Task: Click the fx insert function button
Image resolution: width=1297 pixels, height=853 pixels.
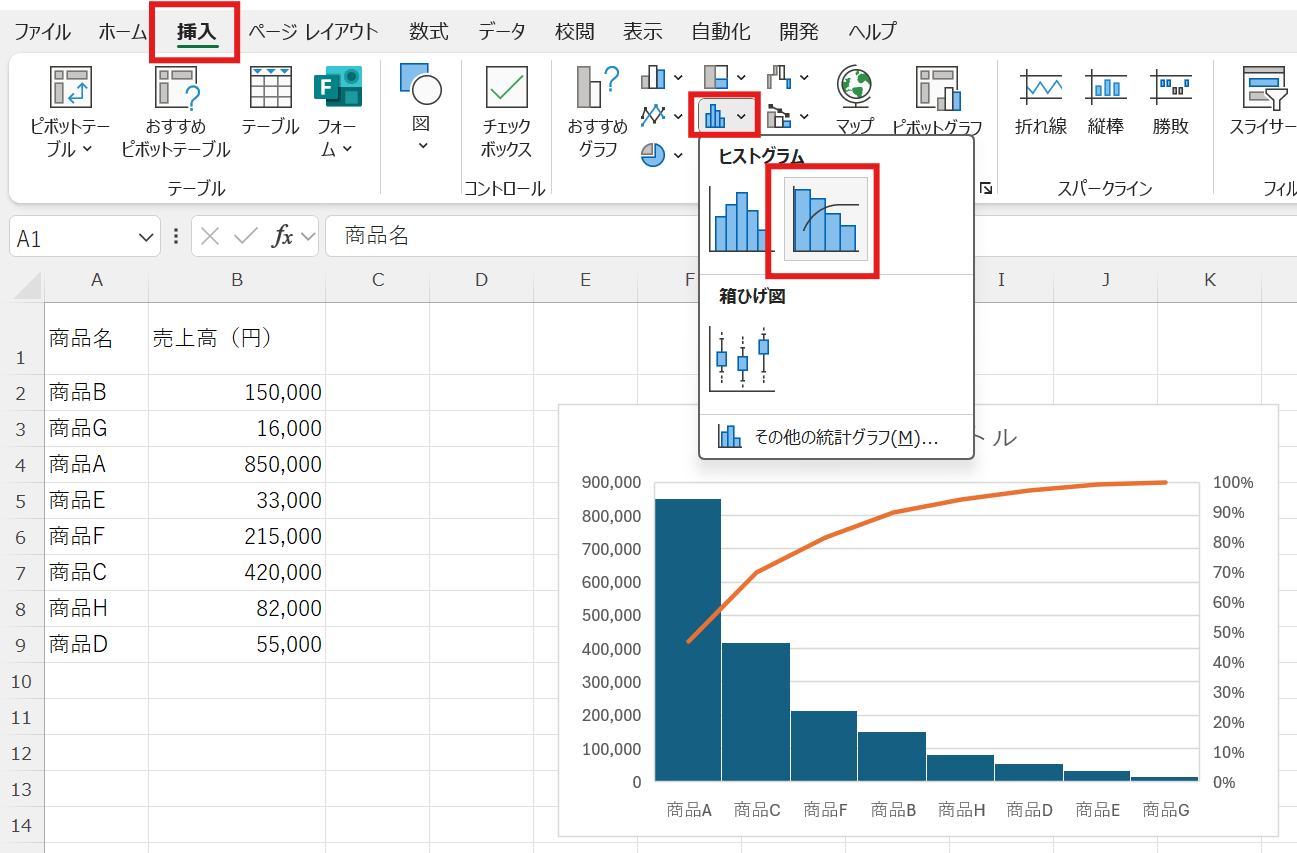Action: click(x=284, y=236)
